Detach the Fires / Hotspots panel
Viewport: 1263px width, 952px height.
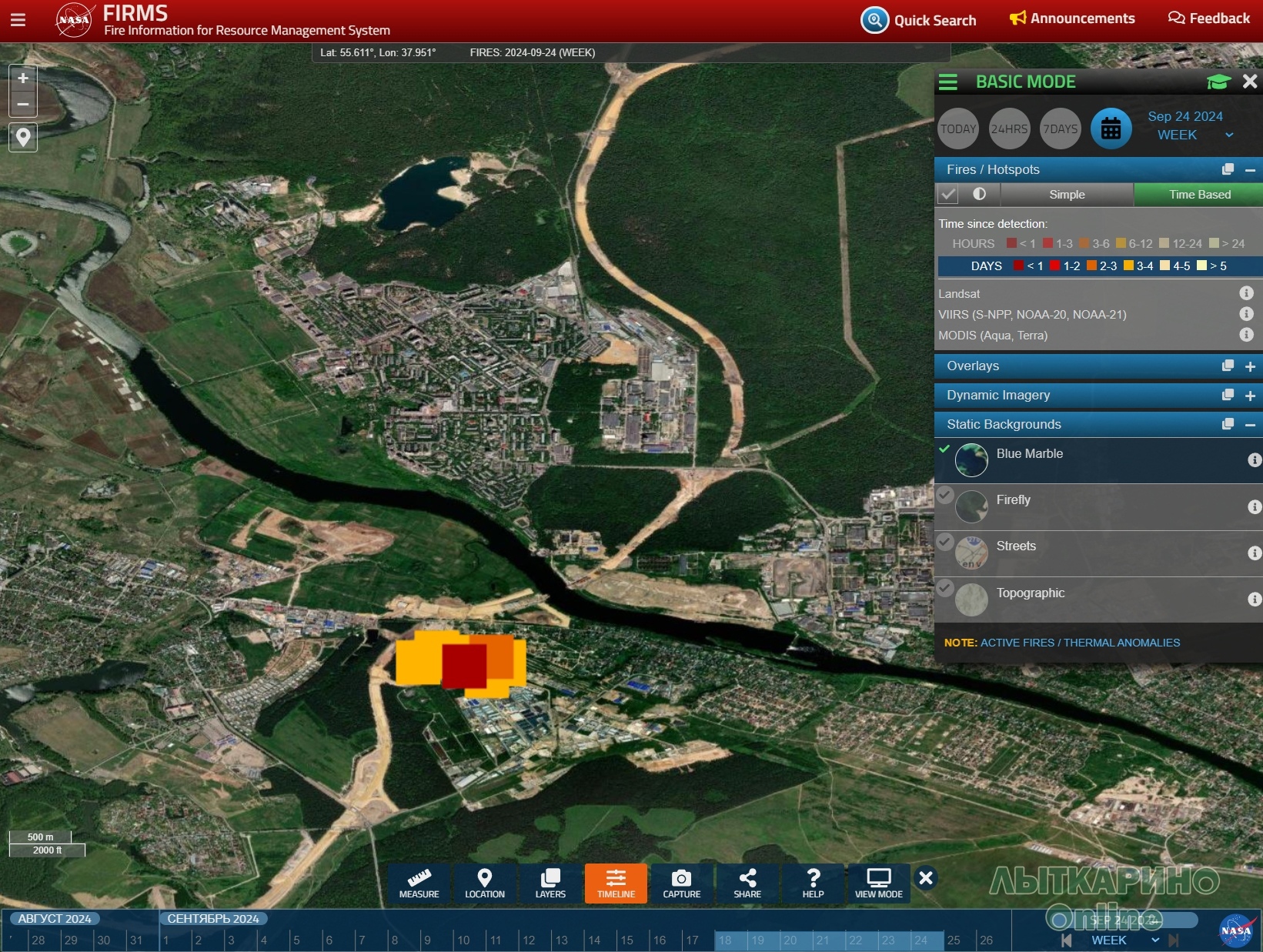[x=1228, y=169]
